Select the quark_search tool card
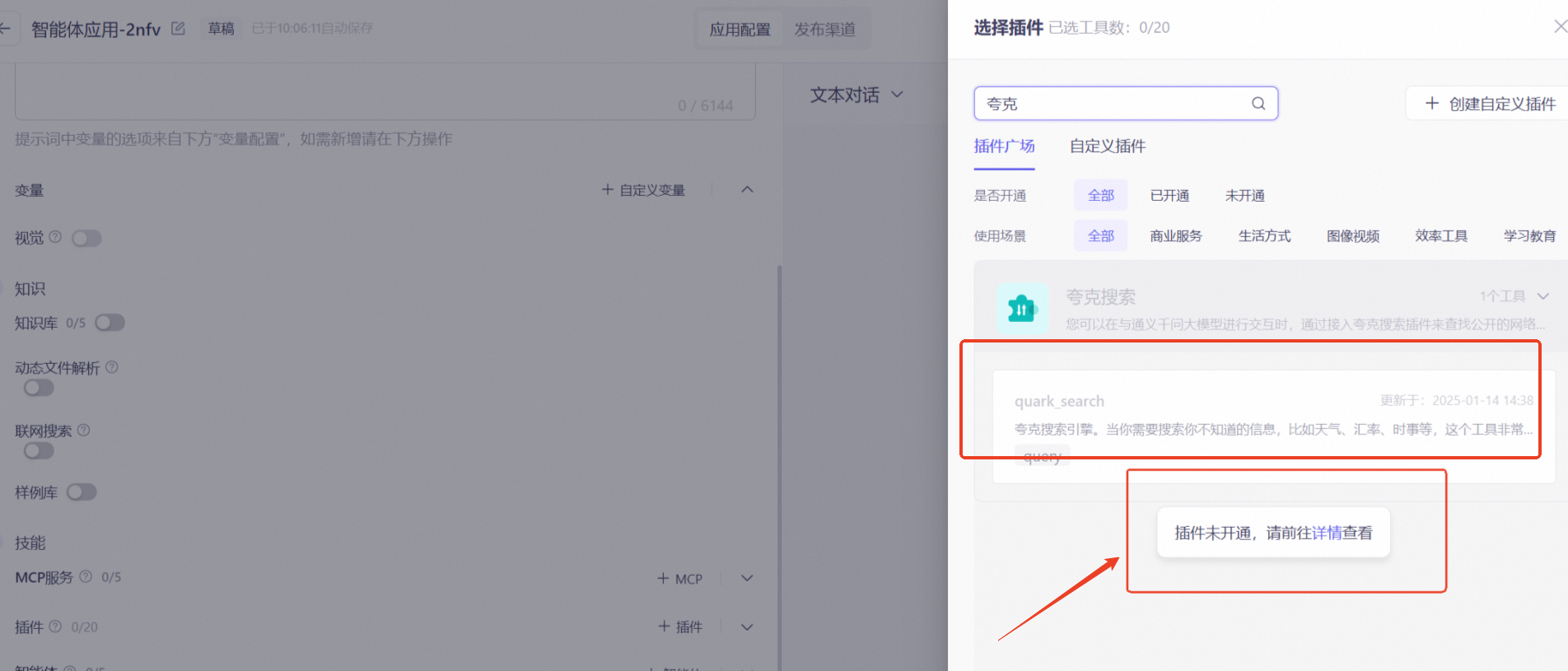 tap(1273, 426)
